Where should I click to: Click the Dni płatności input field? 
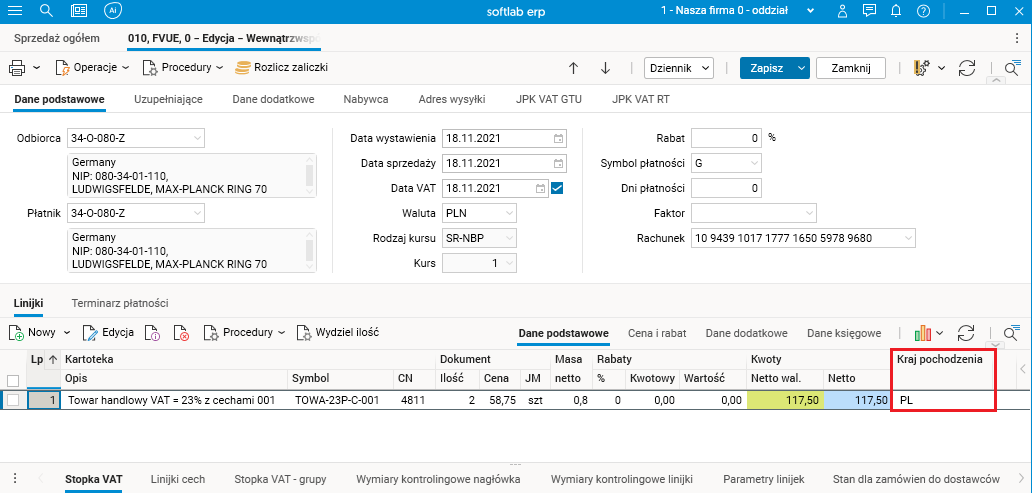(x=727, y=188)
